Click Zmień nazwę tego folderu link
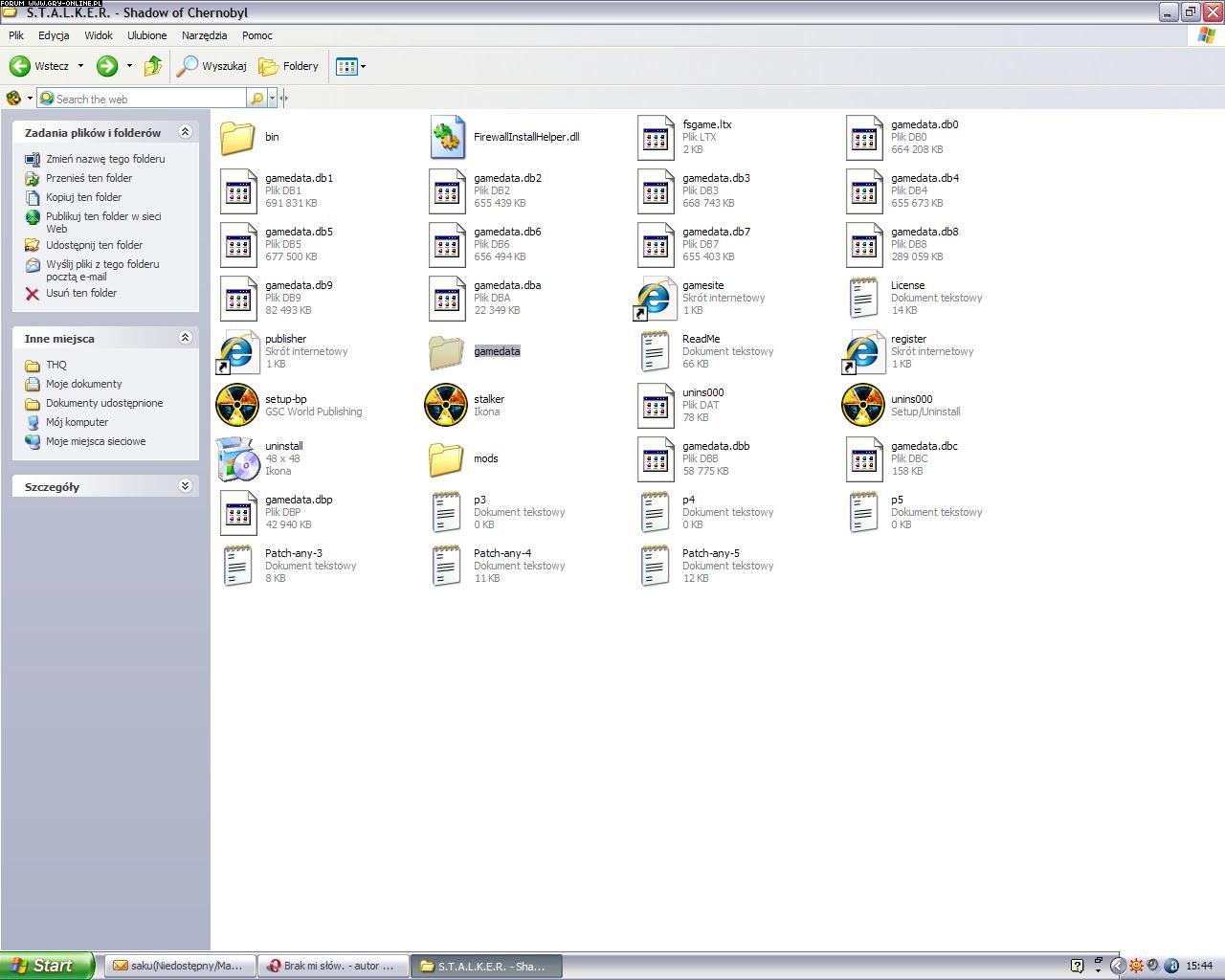The width and height of the screenshot is (1225, 980). point(105,159)
